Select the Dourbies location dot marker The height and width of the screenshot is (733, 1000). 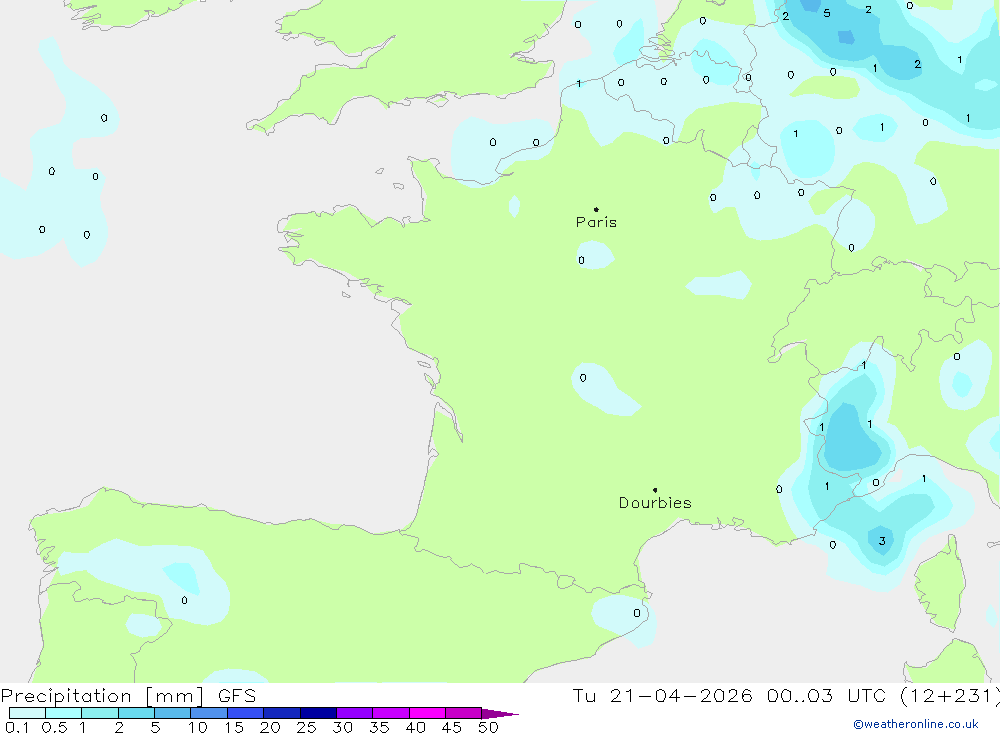tap(655, 490)
